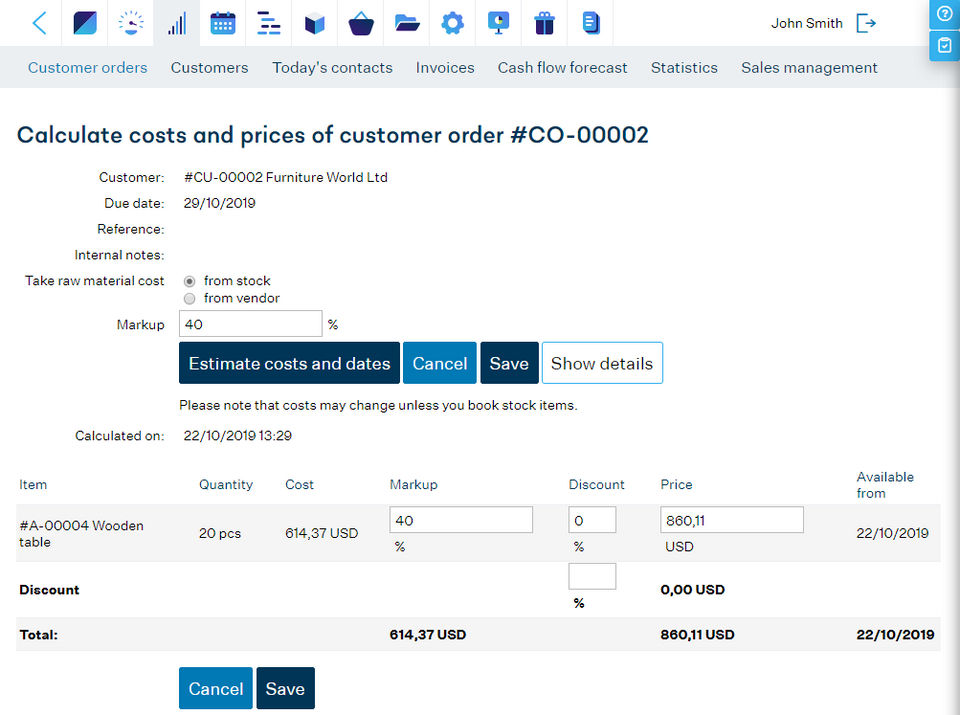Focus the total Discount percent field
The width and height of the screenshot is (960, 715).
(592, 576)
